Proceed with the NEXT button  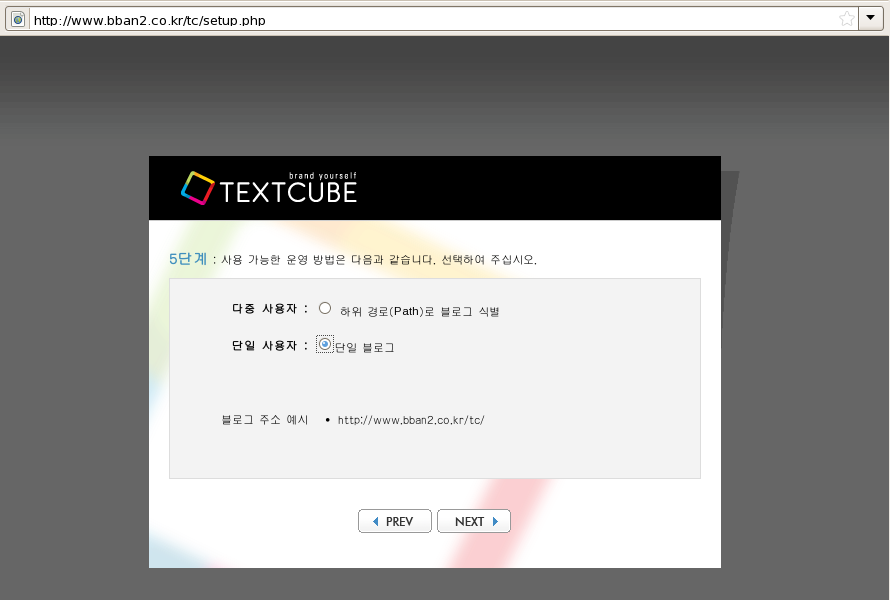point(473,521)
